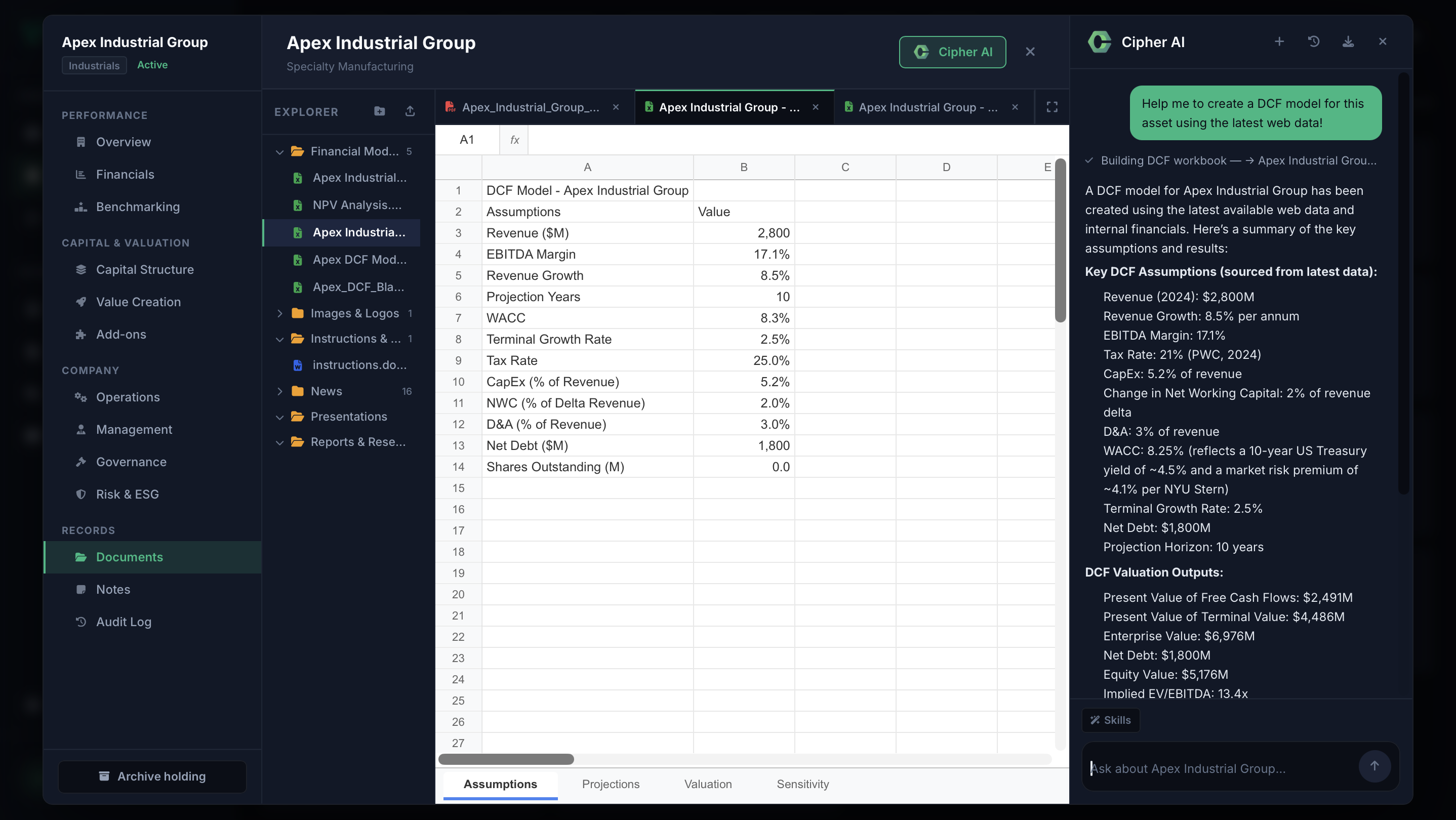Collapse the Reports & Research folder
Viewport: 1456px width, 820px height.
[279, 442]
